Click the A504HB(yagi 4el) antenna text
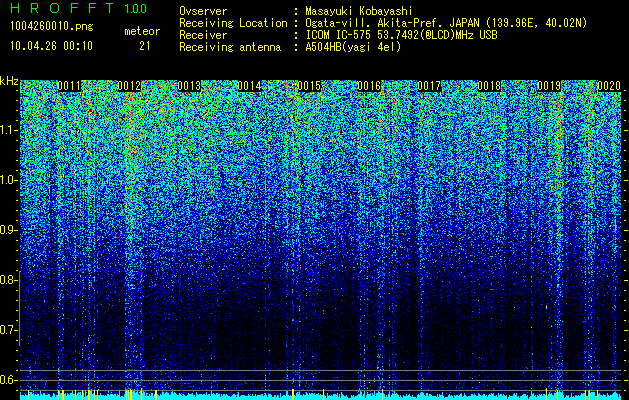 [x=353, y=47]
